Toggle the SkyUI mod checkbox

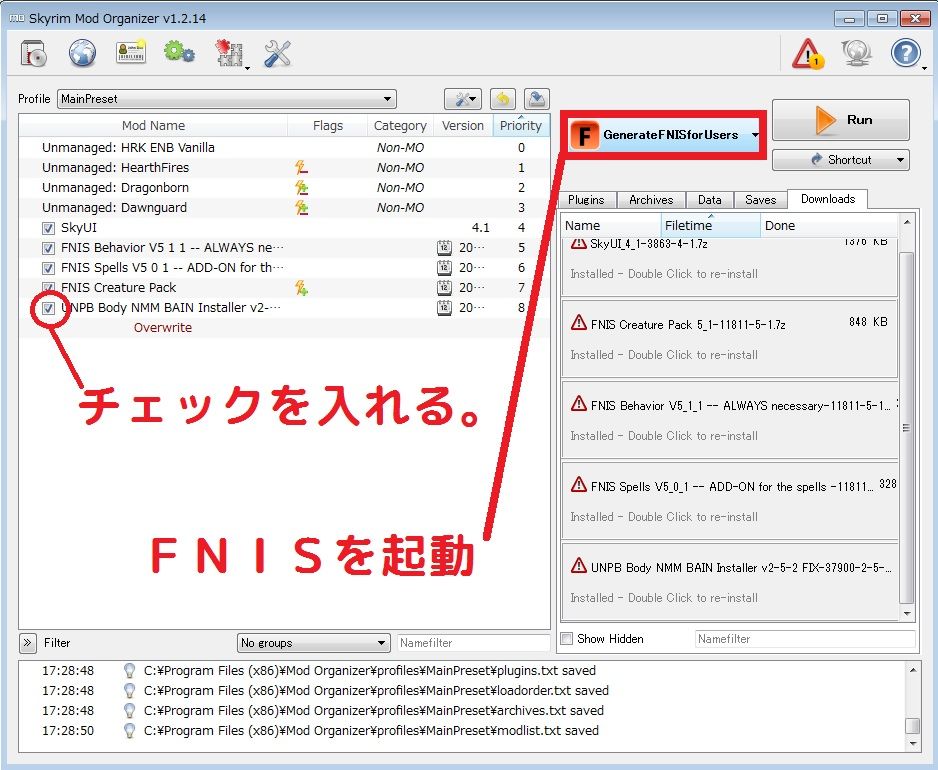[x=48, y=228]
